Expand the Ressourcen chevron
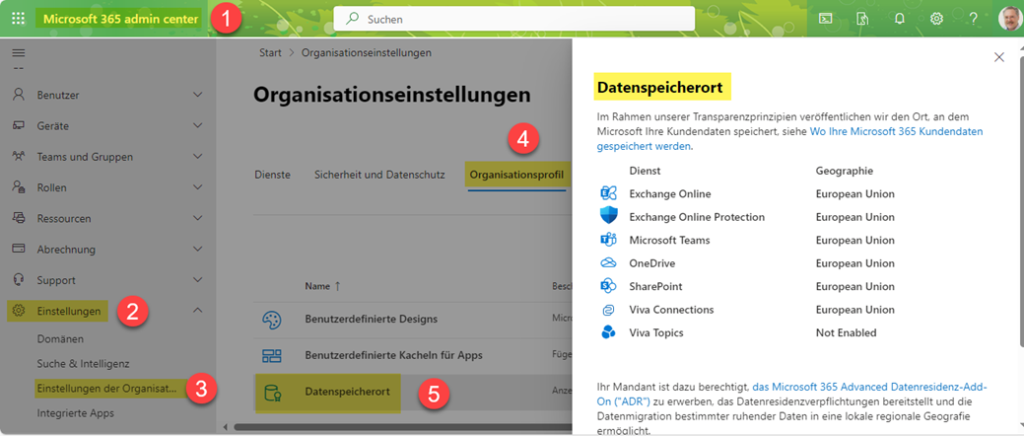1024x436 pixels. (198, 218)
